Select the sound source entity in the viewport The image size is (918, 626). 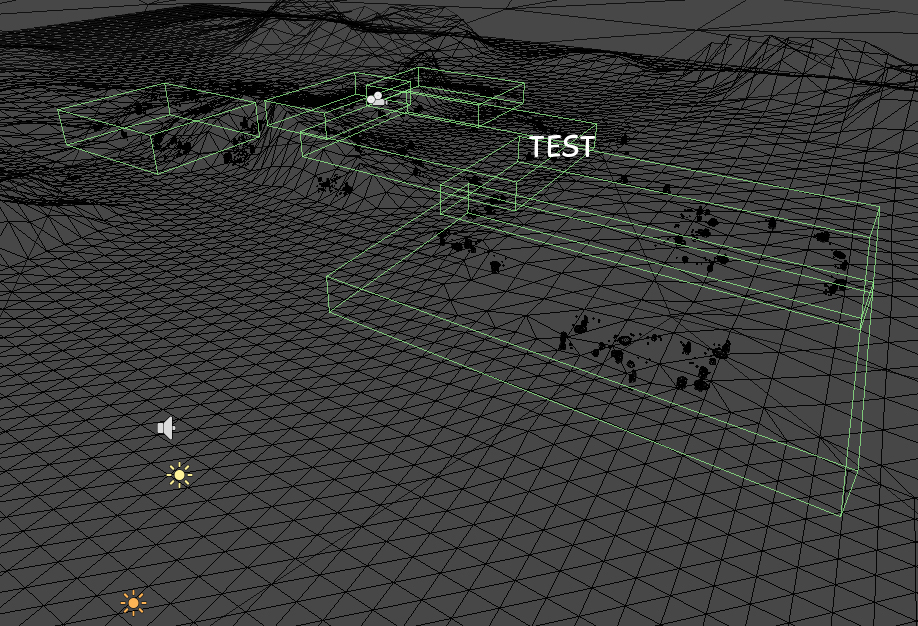[x=166, y=427]
